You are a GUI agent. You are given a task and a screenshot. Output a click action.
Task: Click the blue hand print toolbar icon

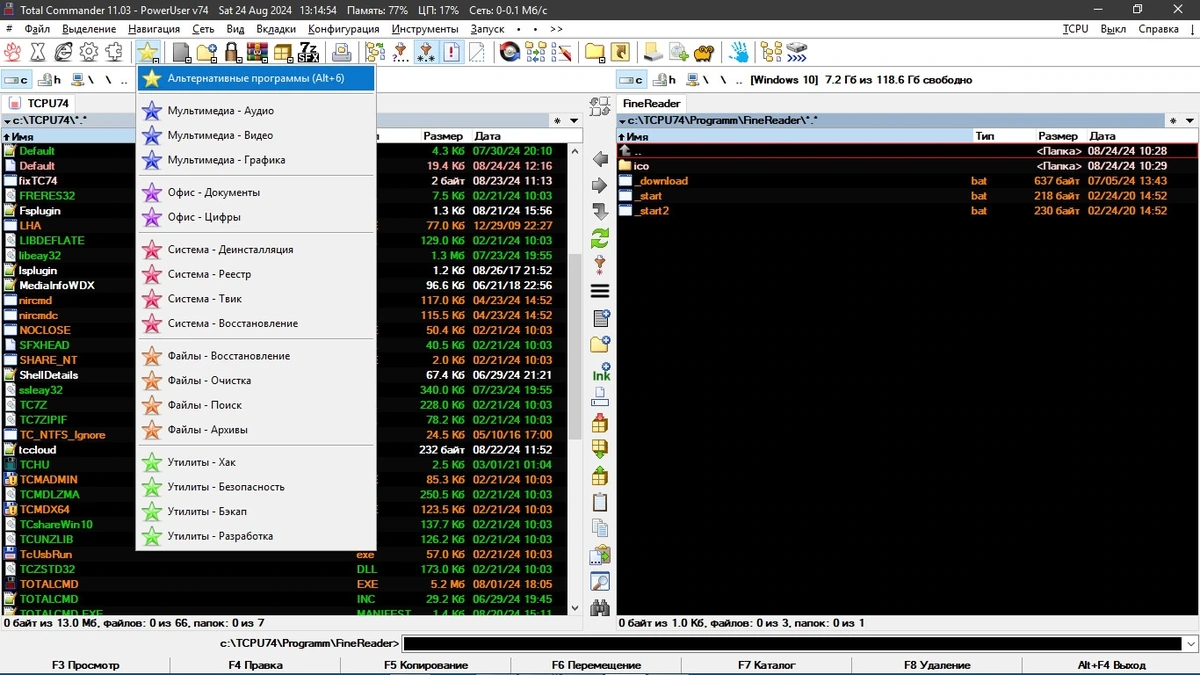738,51
